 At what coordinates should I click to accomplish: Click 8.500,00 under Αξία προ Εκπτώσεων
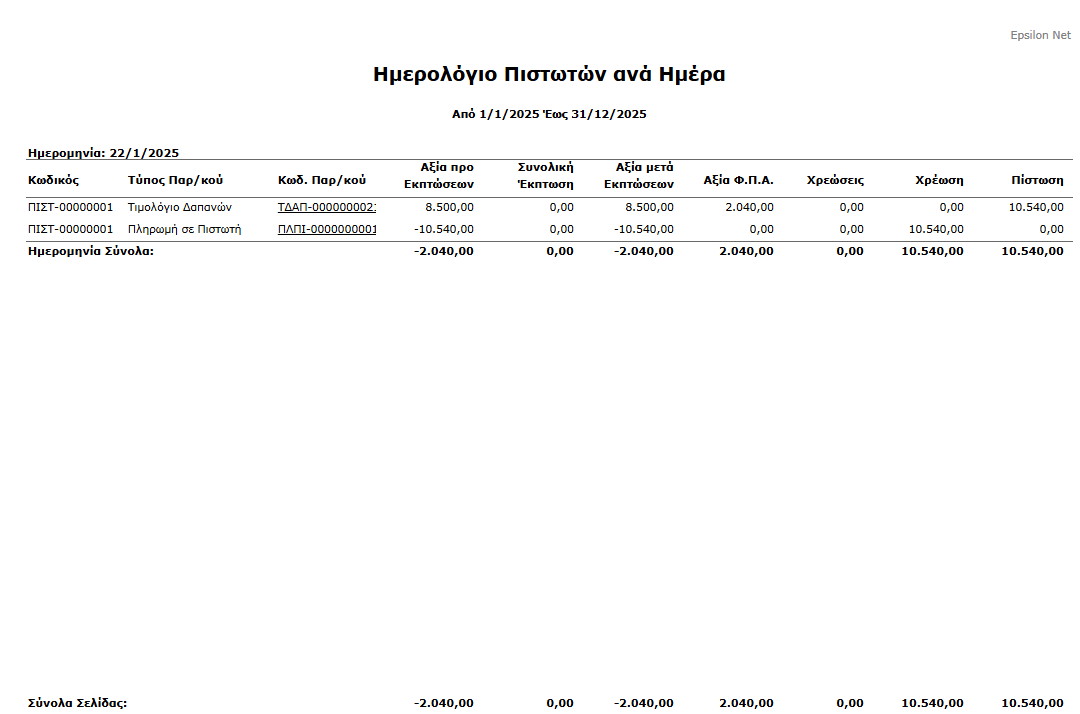(x=449, y=207)
